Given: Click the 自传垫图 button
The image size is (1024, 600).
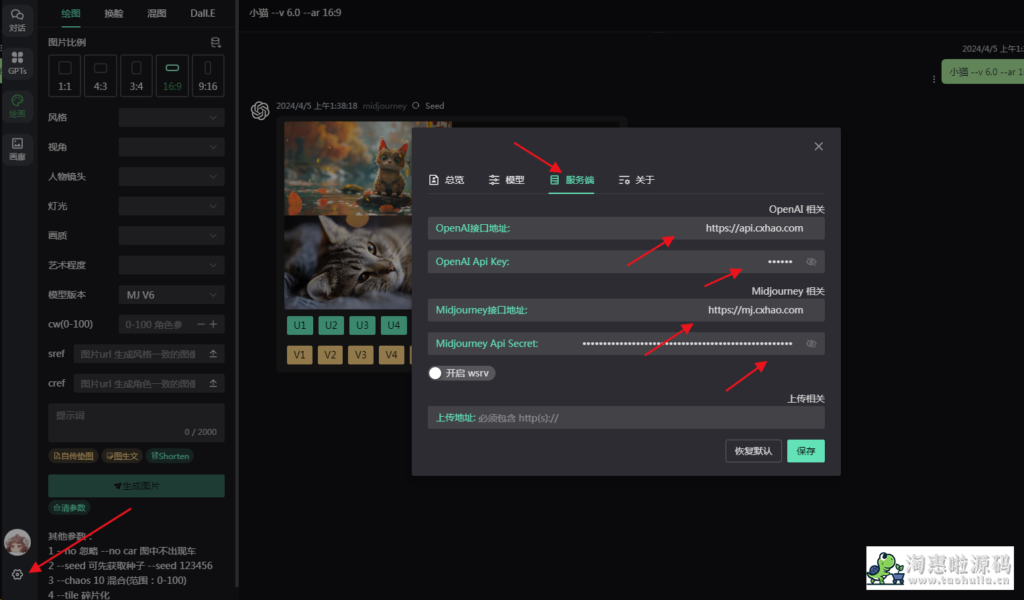Looking at the screenshot, I should [x=73, y=456].
